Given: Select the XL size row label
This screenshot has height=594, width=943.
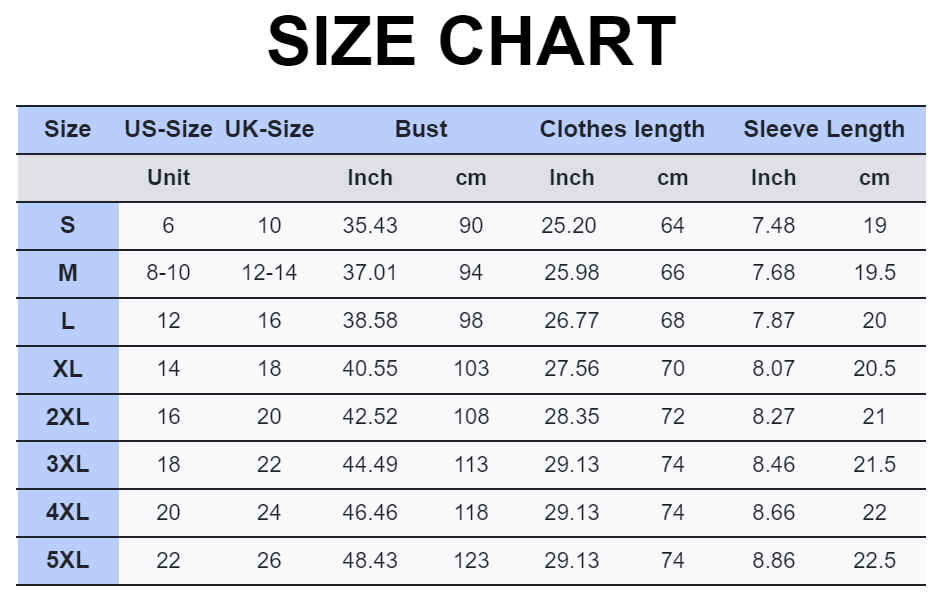Looking at the screenshot, I should coord(67,369).
